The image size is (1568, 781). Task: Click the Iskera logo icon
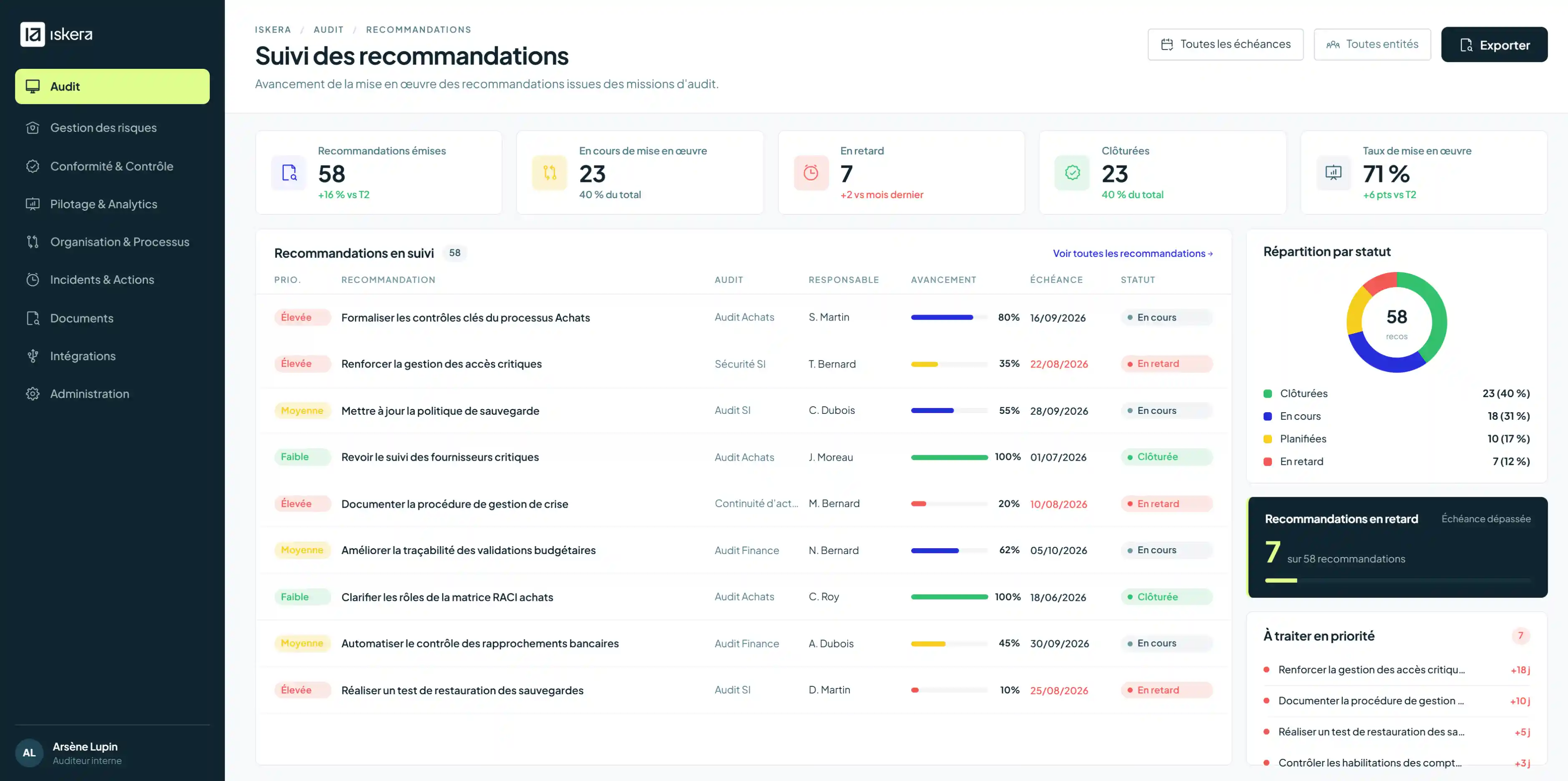[x=32, y=34]
